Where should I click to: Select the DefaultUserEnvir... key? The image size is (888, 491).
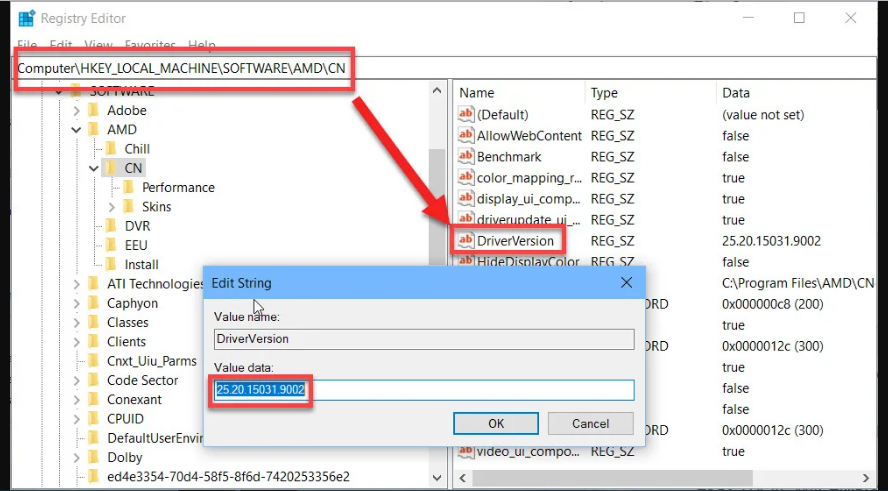coord(155,438)
